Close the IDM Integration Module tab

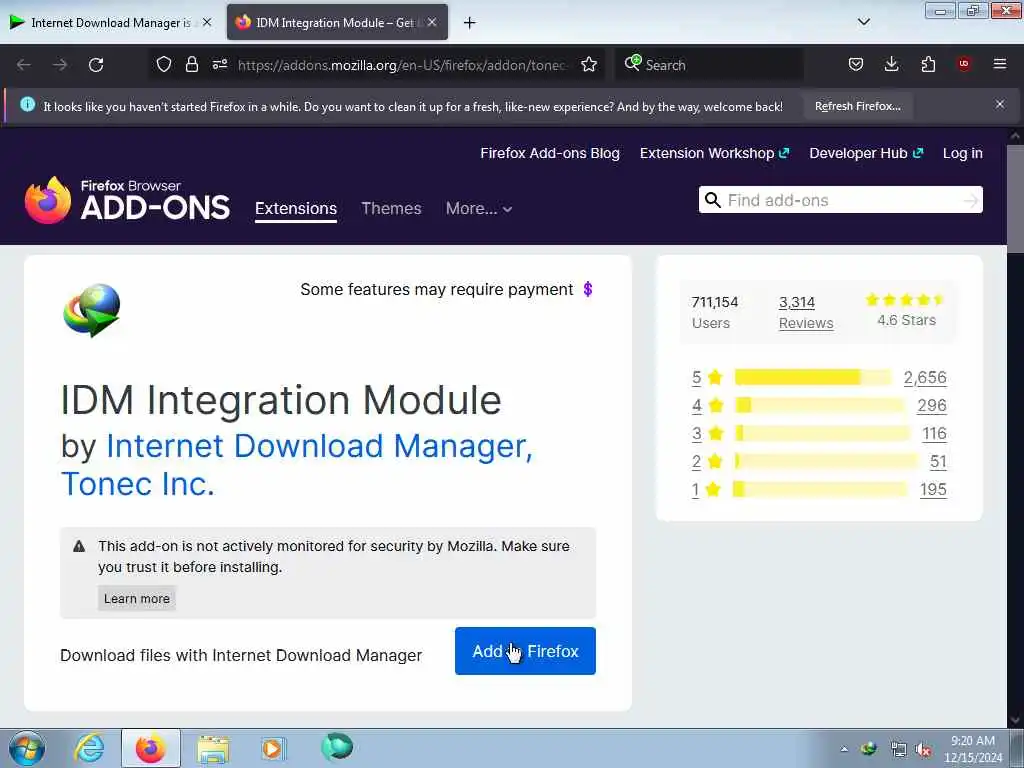click(432, 22)
